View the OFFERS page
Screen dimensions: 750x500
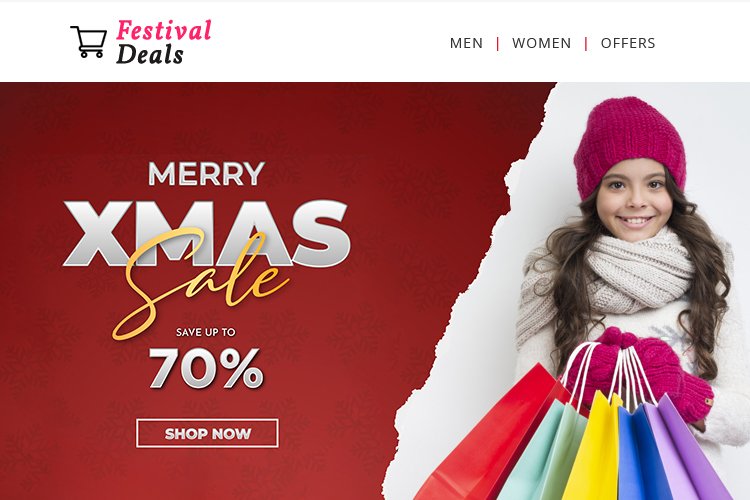628,43
